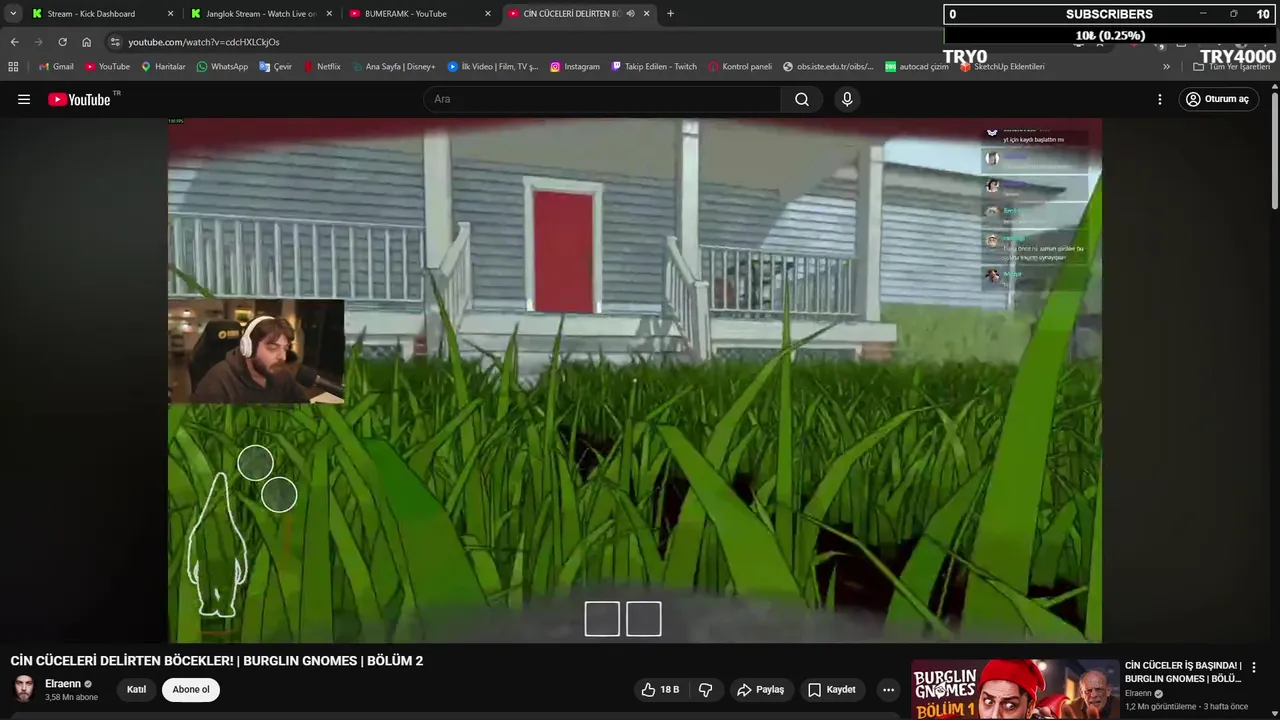Expand hidden bookmarks overflow chevron
Image resolution: width=1280 pixels, height=720 pixels.
pos(1166,67)
